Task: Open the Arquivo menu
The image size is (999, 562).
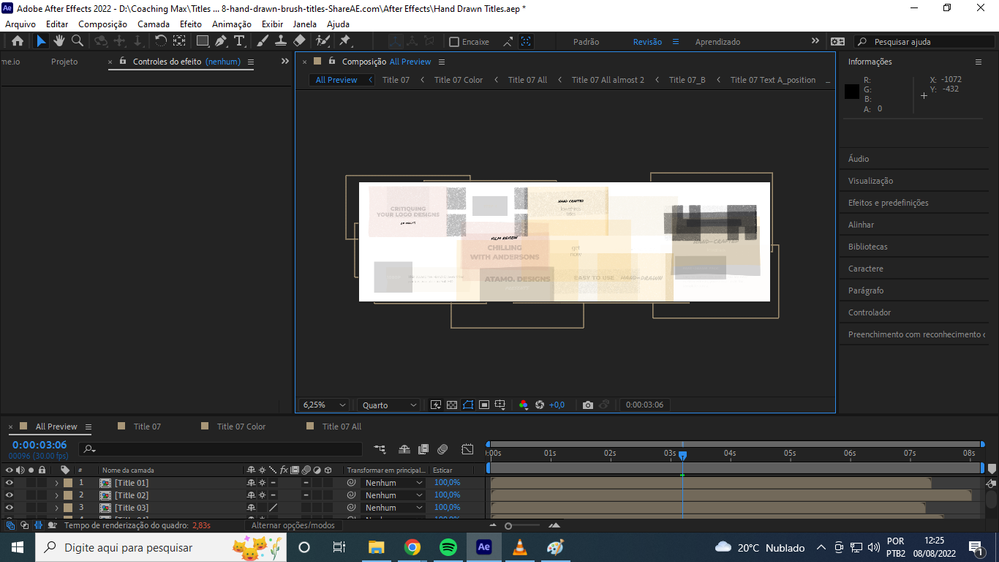Action: 20,24
